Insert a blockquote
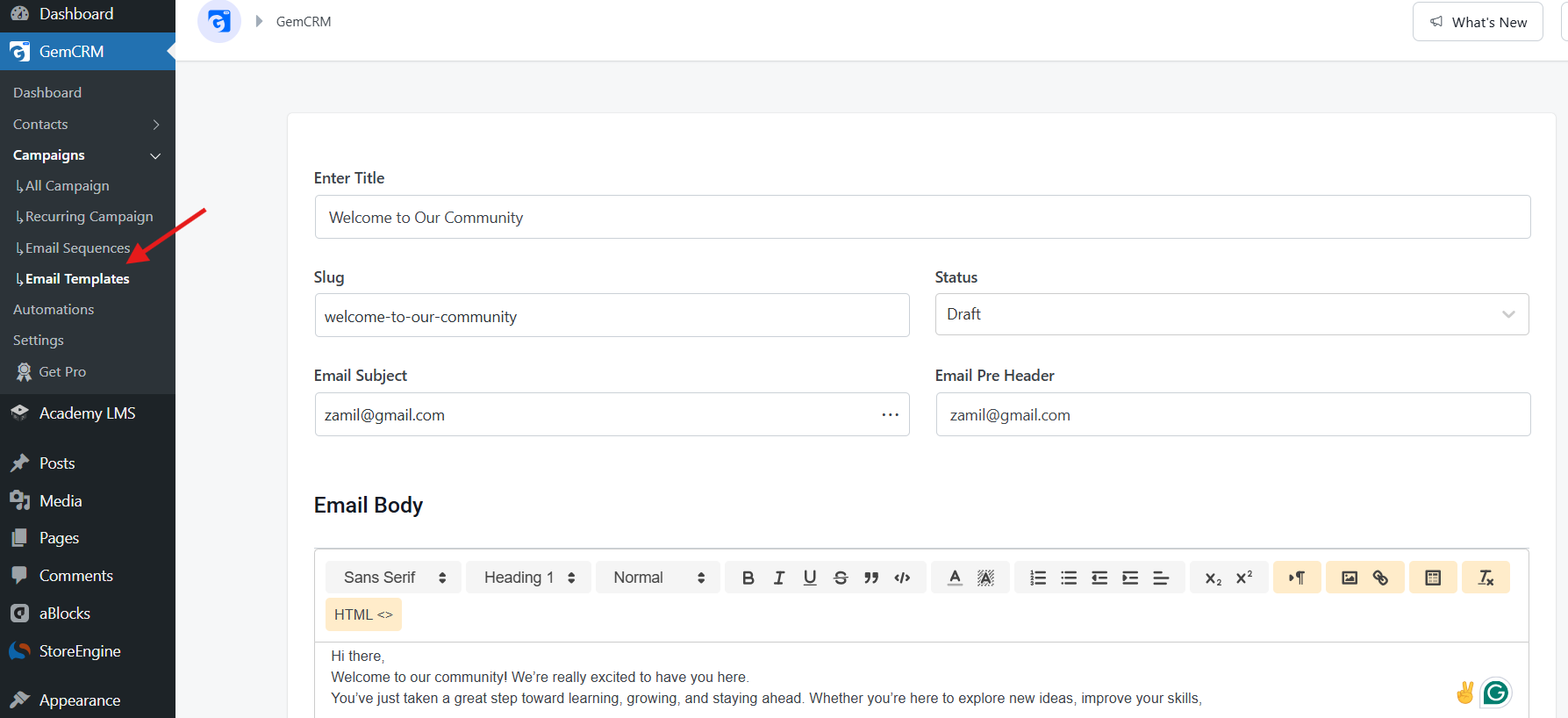 871,578
